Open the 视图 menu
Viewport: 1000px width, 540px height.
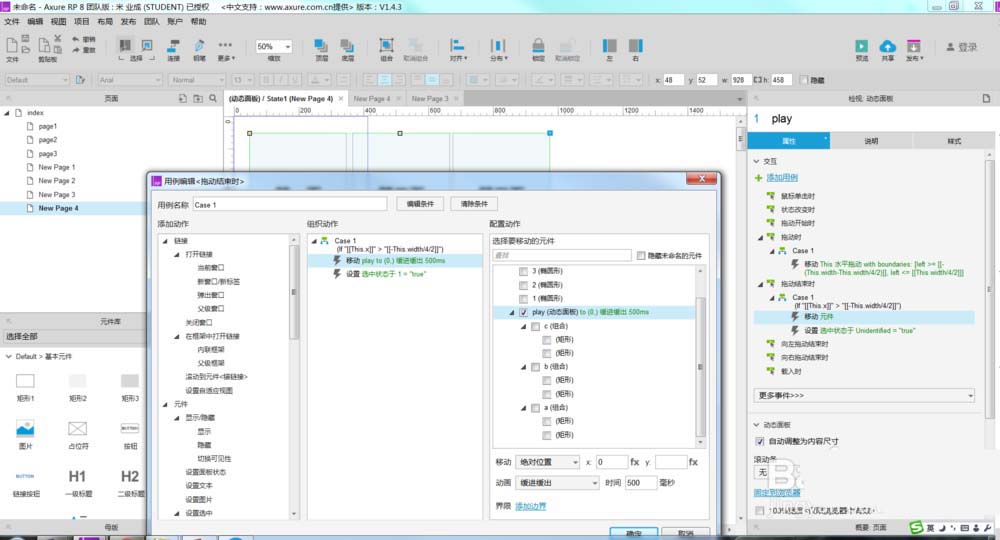point(58,22)
